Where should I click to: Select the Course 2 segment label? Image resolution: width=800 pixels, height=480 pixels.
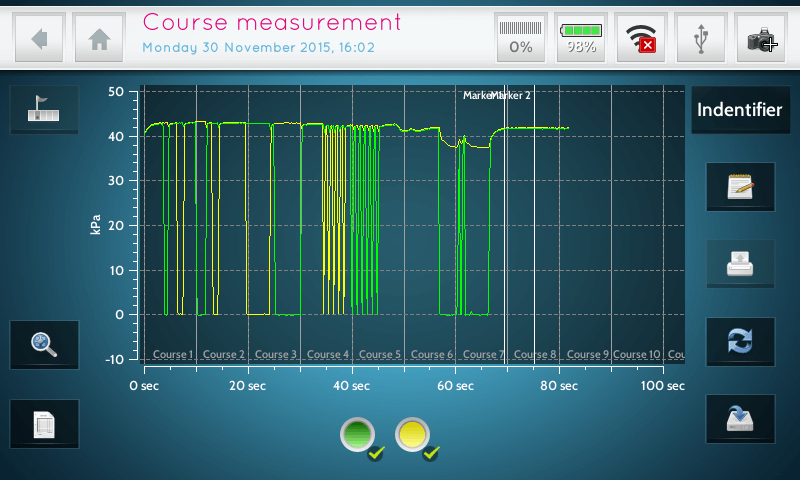[223, 354]
